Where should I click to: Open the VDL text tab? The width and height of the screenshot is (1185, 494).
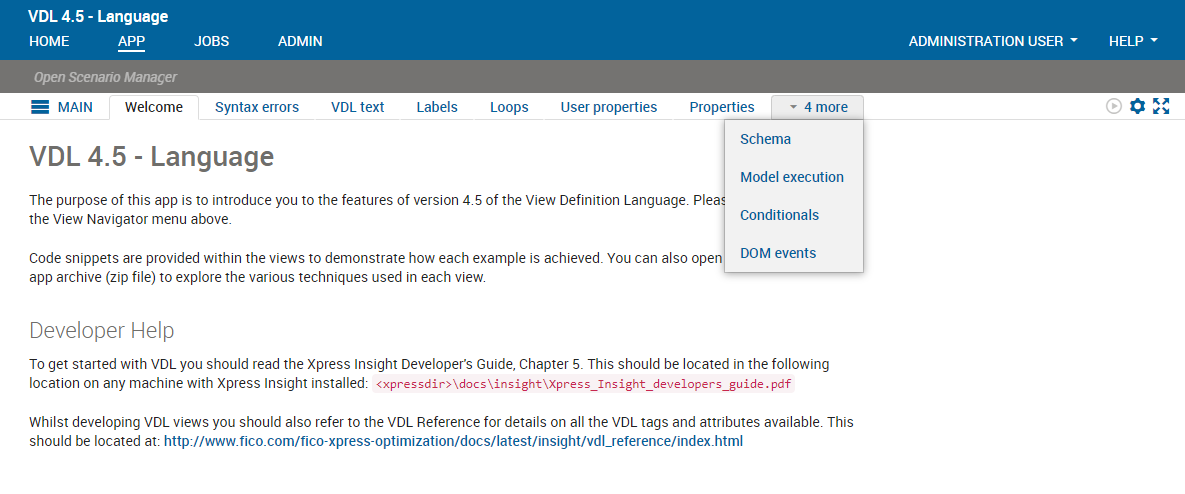[x=358, y=107]
